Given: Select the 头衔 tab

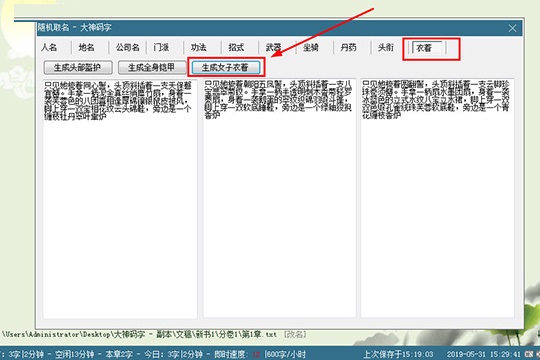Looking at the screenshot, I should coord(386,48).
